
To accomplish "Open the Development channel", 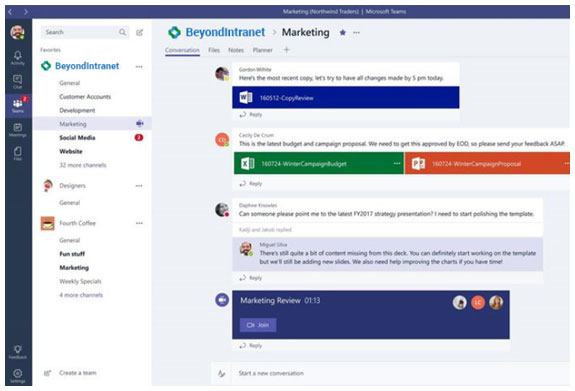I will [77, 110].
